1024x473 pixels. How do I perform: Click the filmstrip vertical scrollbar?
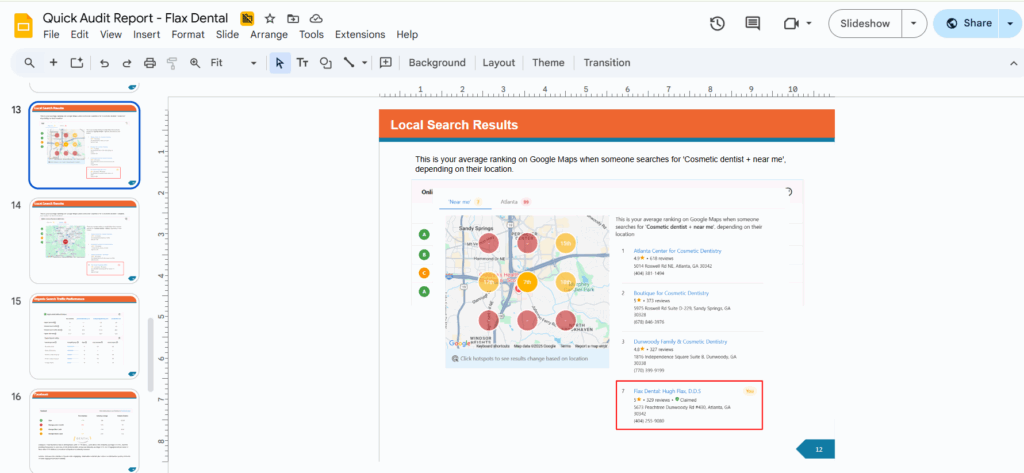152,355
